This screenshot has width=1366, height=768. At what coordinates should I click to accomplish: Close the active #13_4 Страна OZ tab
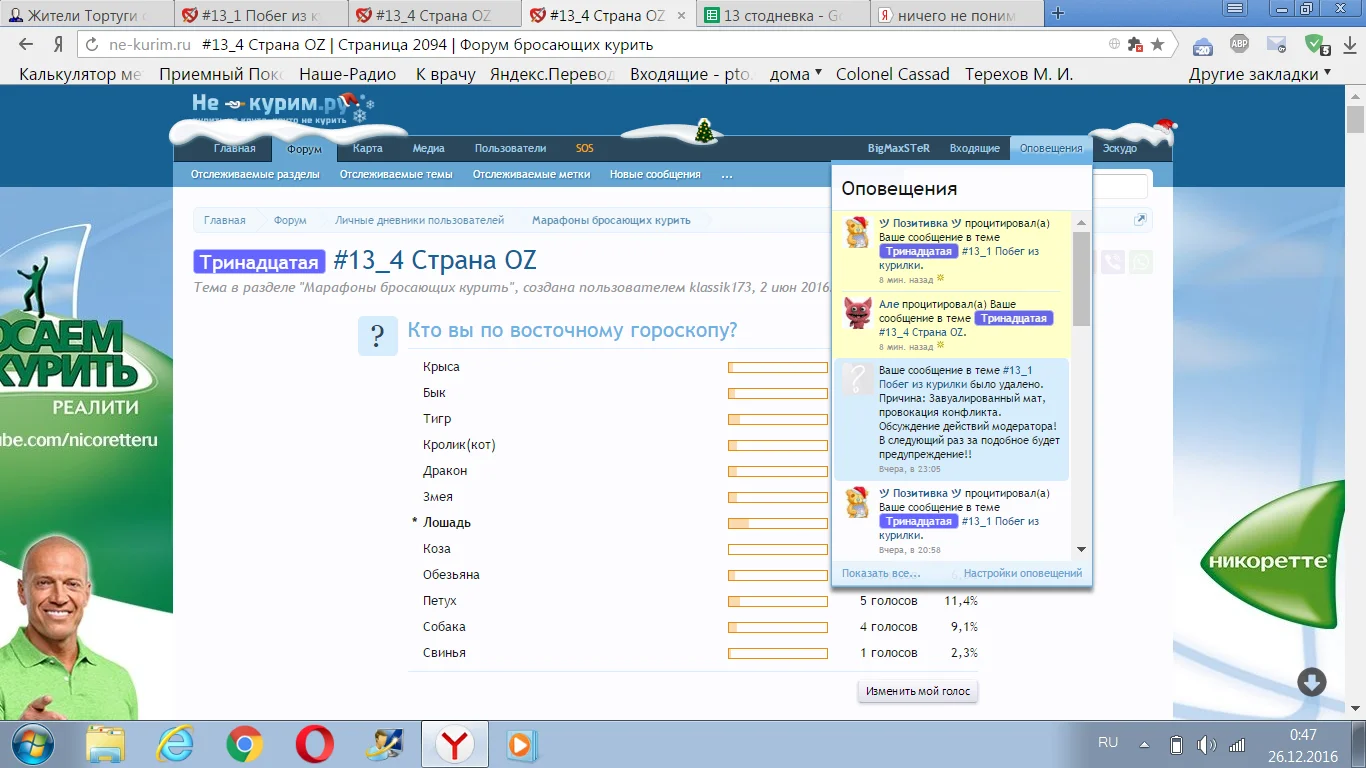pos(683,16)
